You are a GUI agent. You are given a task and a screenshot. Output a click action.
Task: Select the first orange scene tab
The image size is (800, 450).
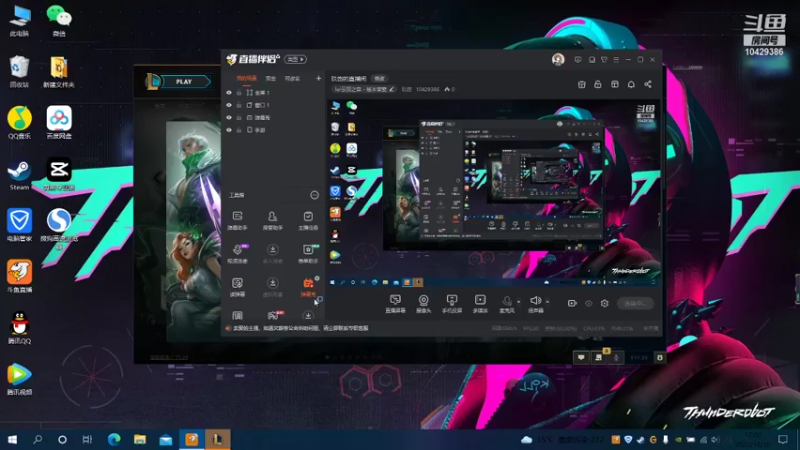coord(246,79)
